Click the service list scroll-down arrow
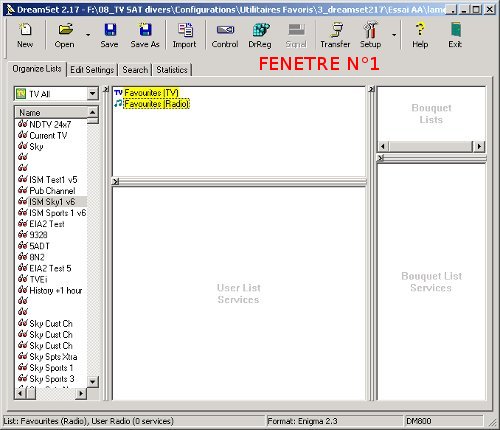Viewport: 500px width, 430px height. pyautogui.click(x=93, y=381)
